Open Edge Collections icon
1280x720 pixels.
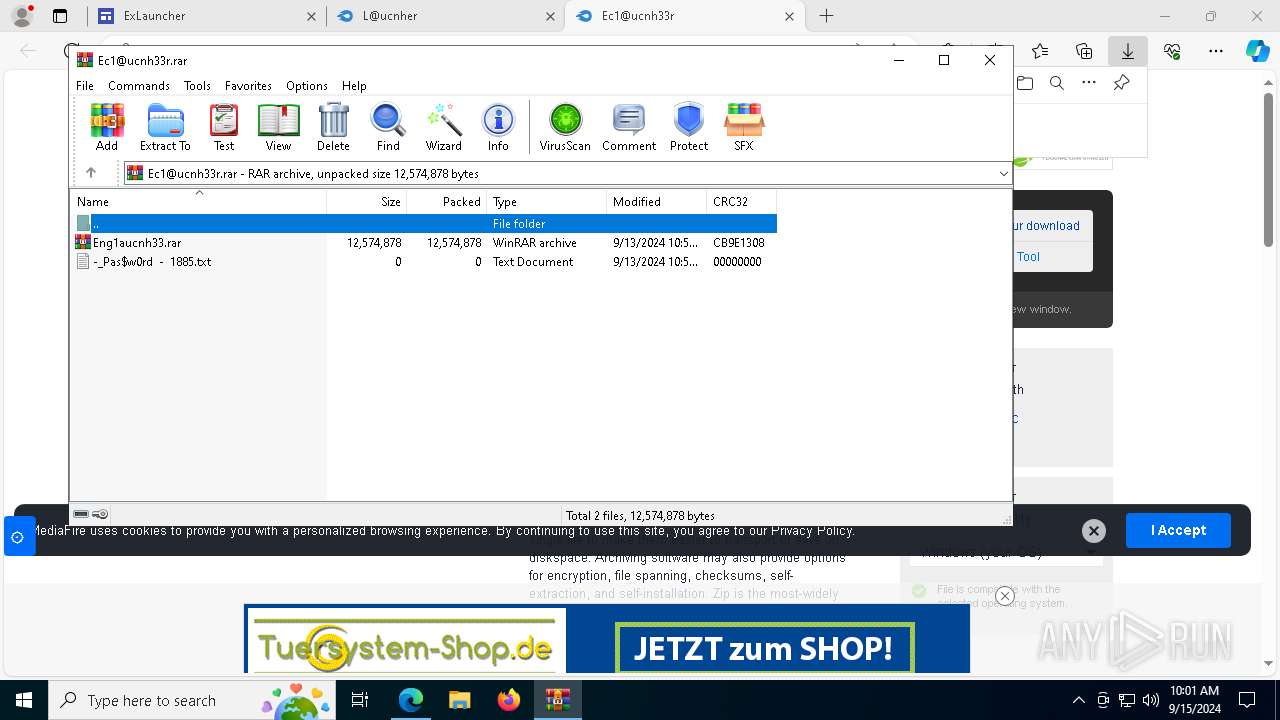(1084, 51)
